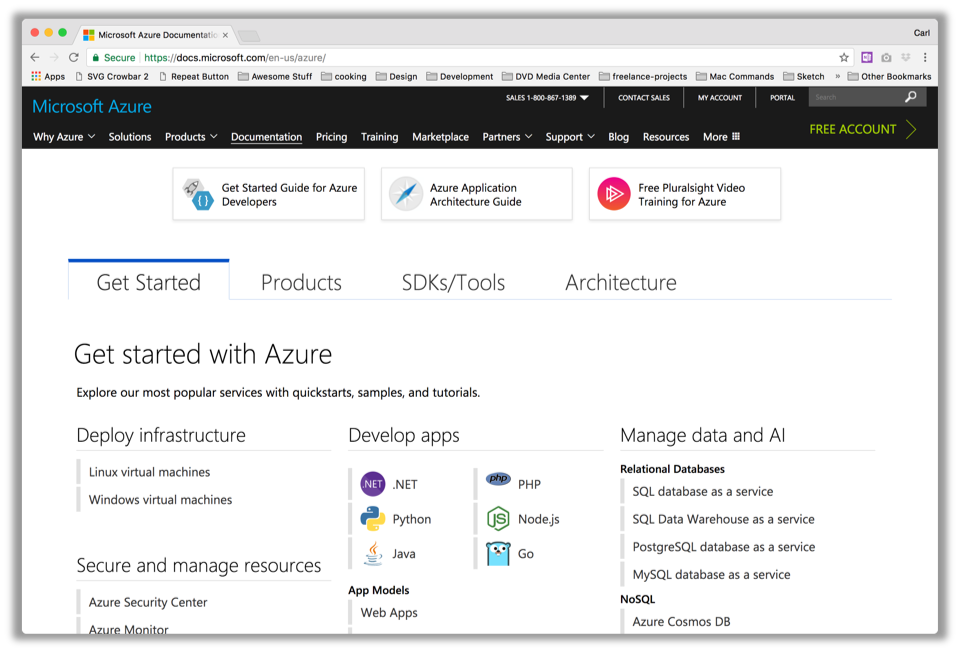Close the Microsoft Azure Documentation tab
The height and width of the screenshot is (650, 956).
[225, 35]
